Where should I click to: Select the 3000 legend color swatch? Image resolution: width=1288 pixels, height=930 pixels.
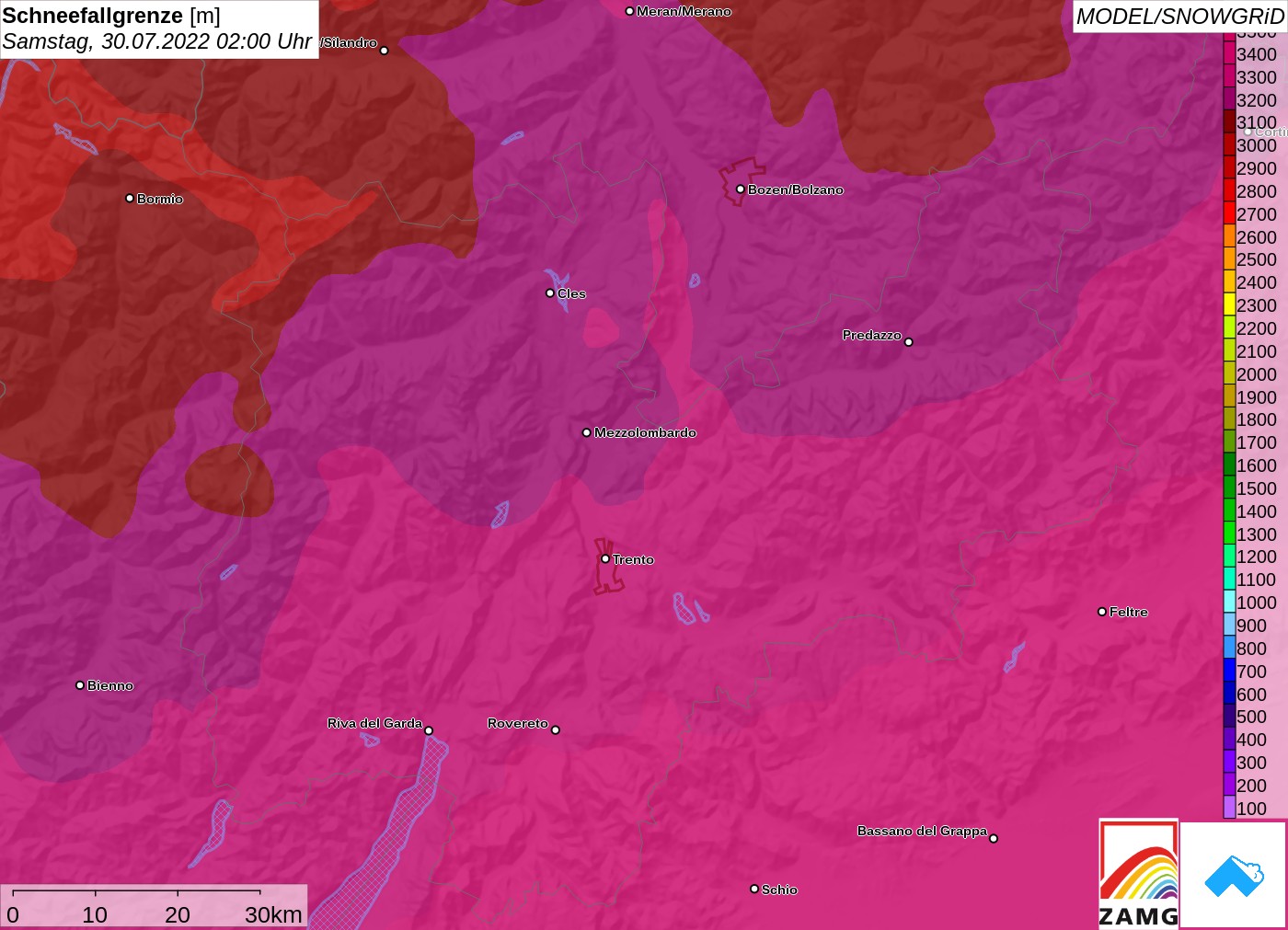coord(1229,144)
